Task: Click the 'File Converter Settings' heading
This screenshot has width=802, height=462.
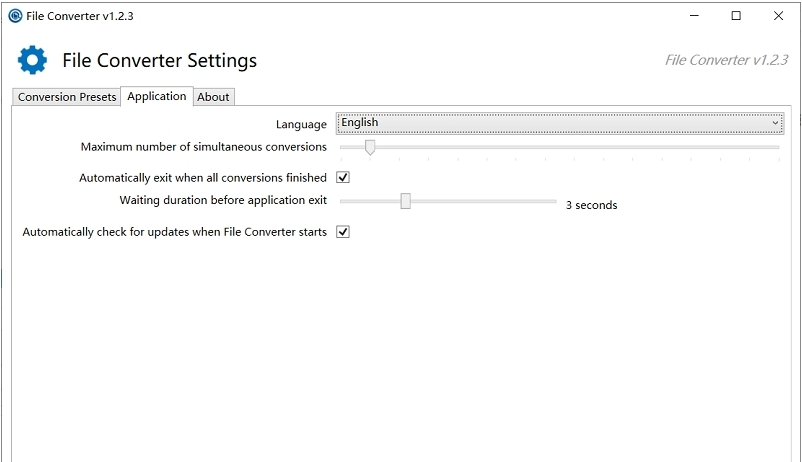Action: click(x=160, y=60)
